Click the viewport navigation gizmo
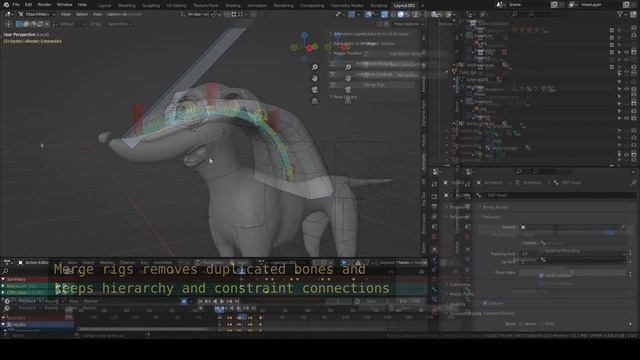Screen dimensions: 640x360 click(304, 47)
